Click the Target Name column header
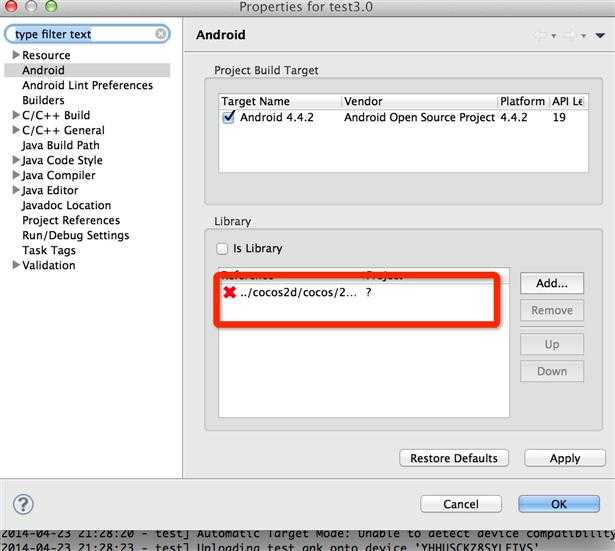This screenshot has width=615, height=551. 280,101
